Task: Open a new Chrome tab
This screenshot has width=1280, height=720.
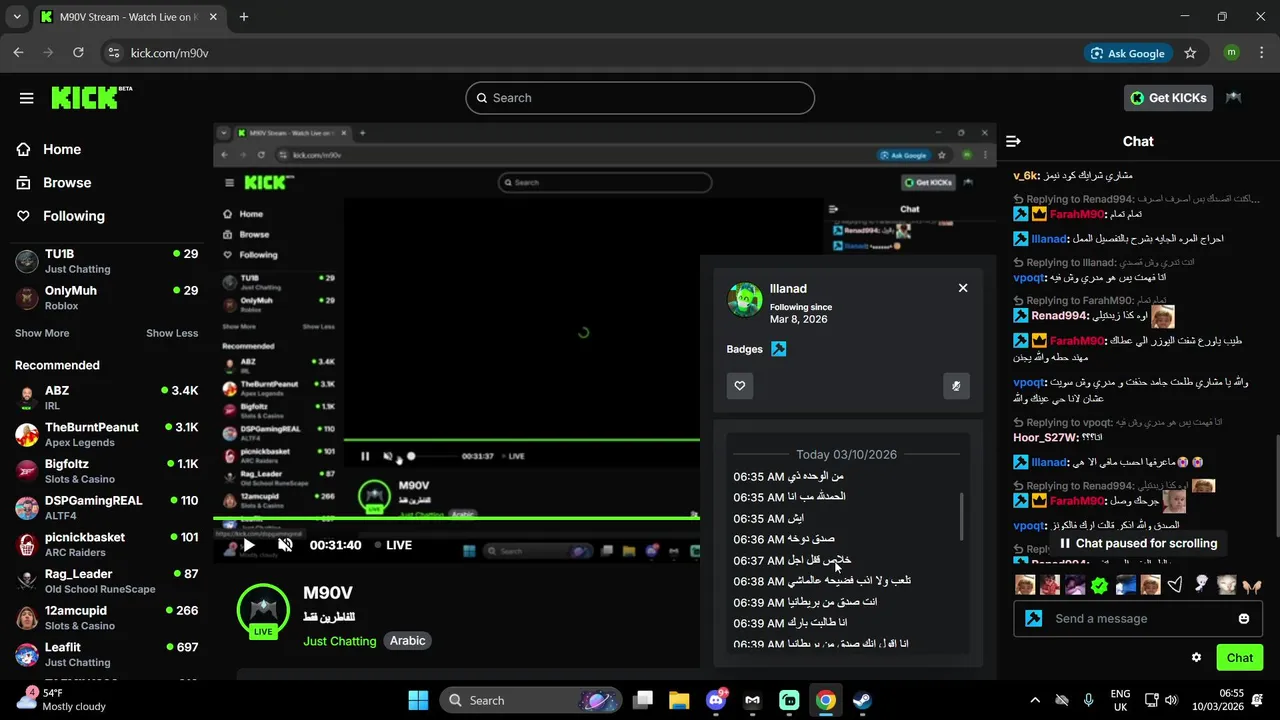Action: pyautogui.click(x=244, y=17)
